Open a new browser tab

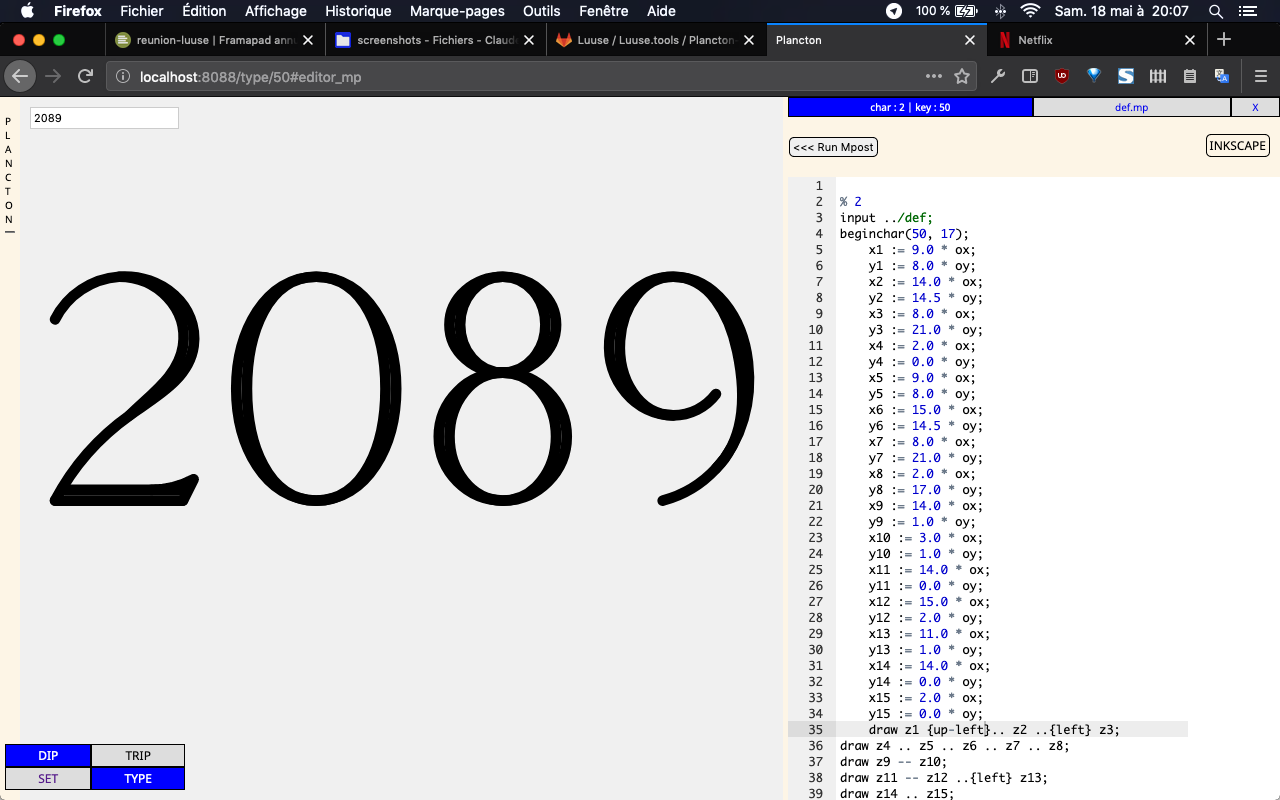1224,40
